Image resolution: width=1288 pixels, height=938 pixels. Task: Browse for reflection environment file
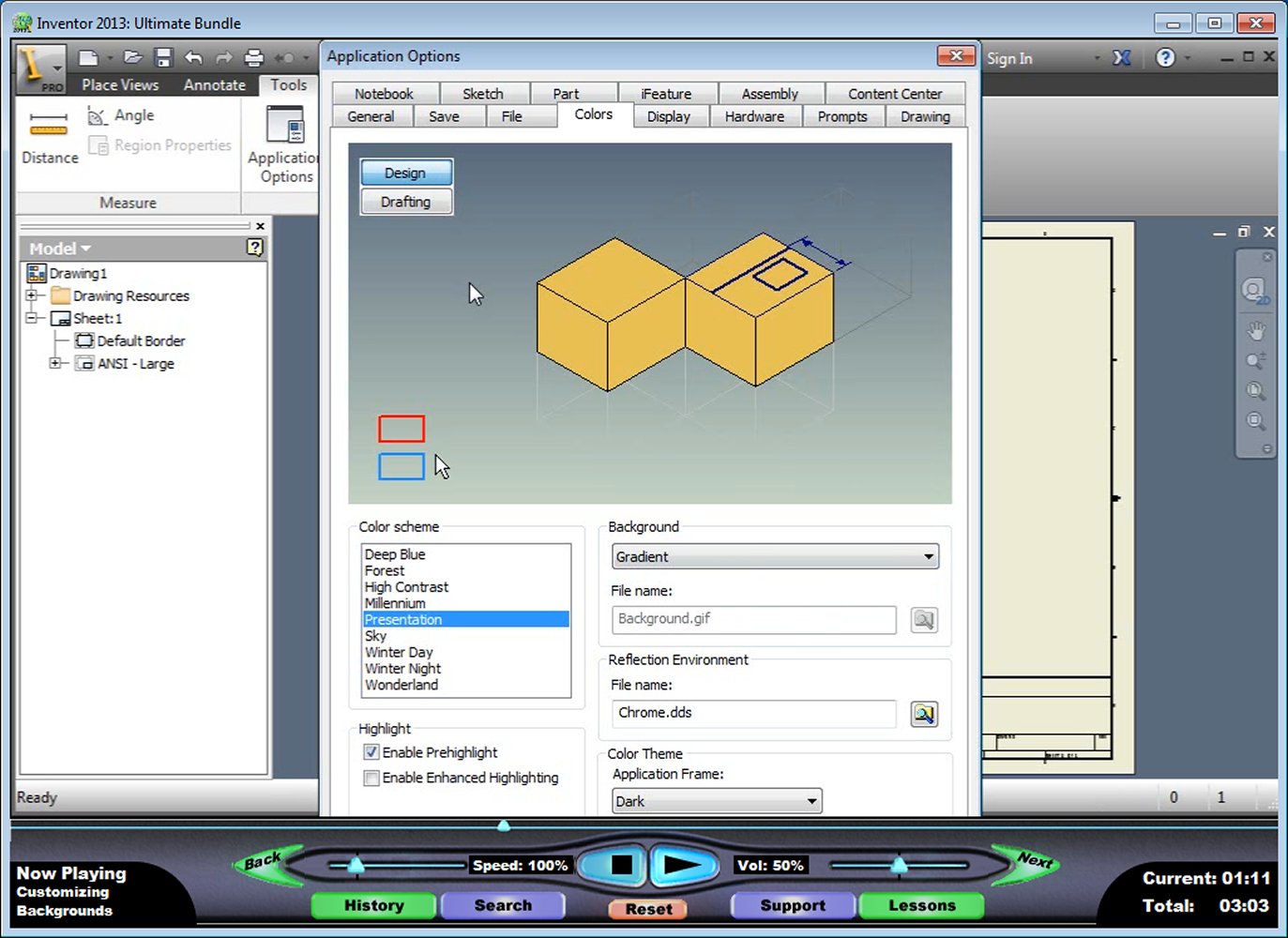(924, 714)
